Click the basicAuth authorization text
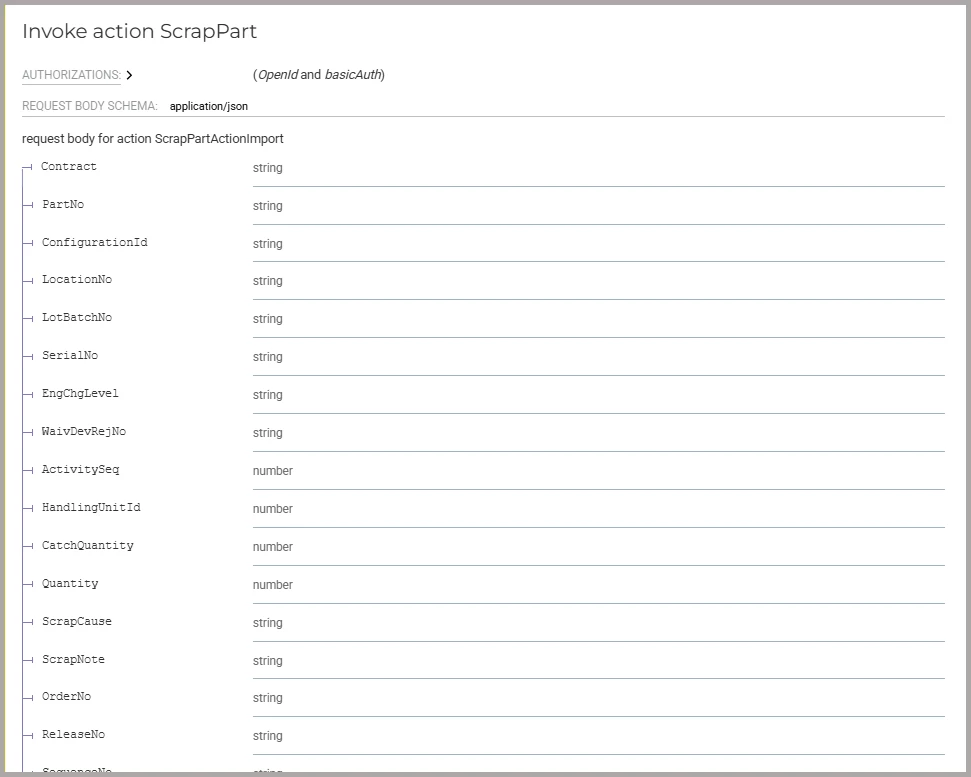 pyautogui.click(x=352, y=75)
